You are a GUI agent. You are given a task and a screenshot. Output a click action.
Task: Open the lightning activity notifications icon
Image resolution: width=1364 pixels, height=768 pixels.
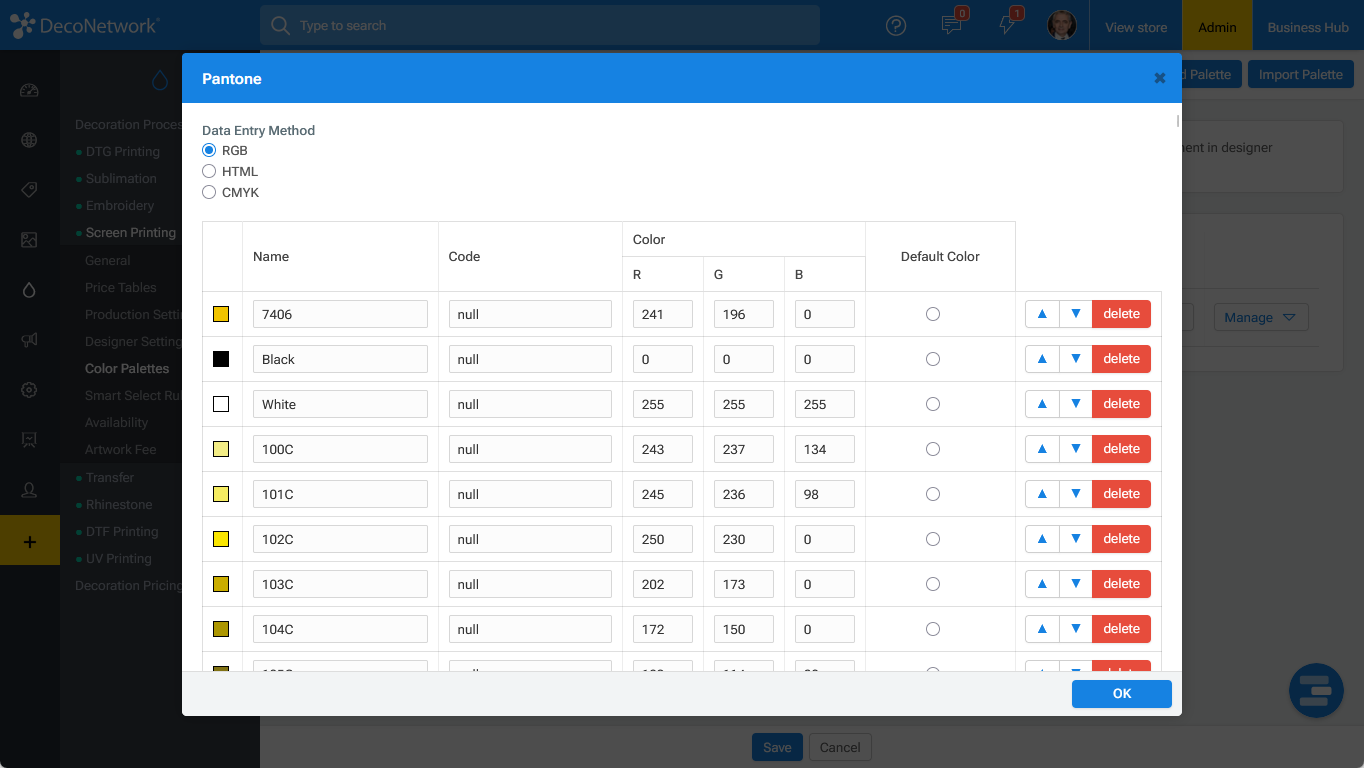pos(1007,26)
